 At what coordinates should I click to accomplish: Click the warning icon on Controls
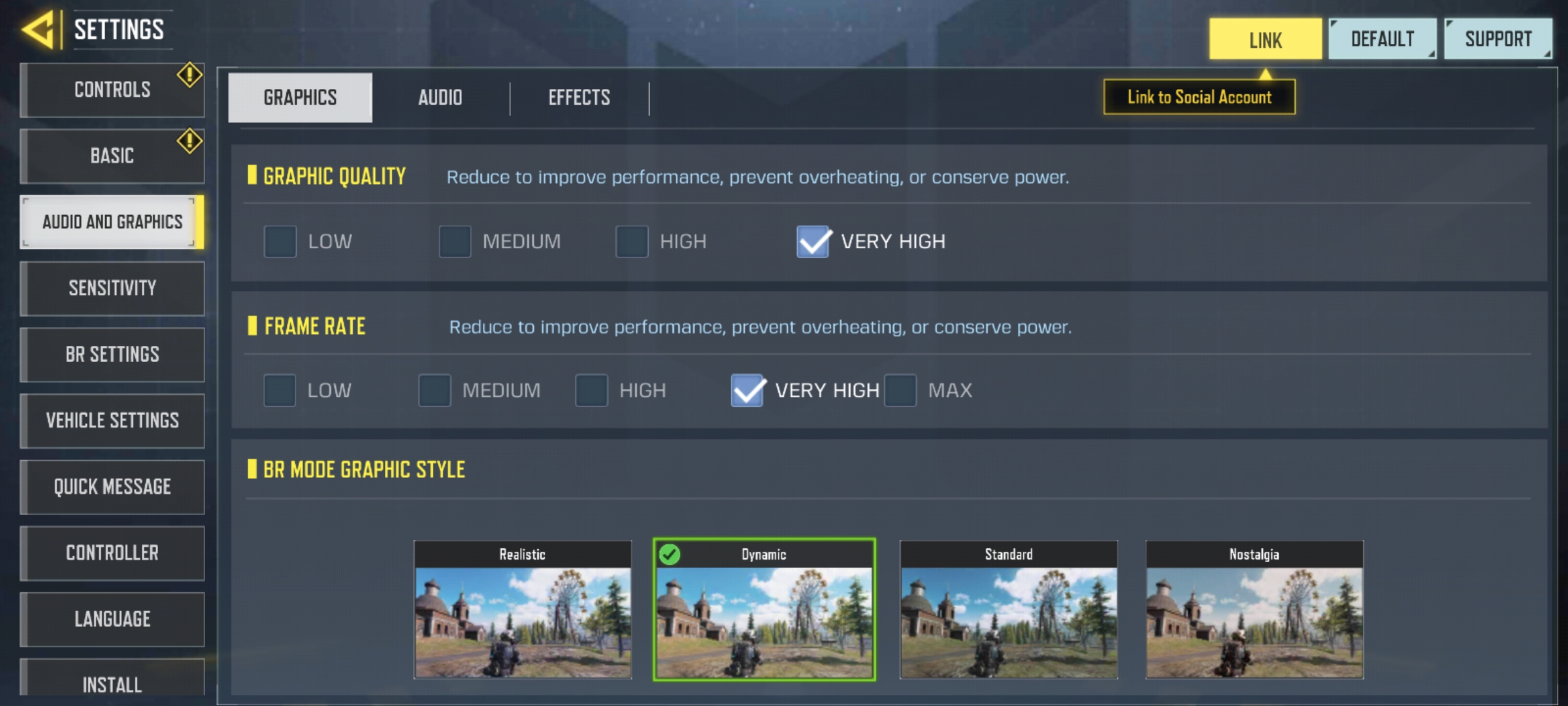click(x=189, y=75)
